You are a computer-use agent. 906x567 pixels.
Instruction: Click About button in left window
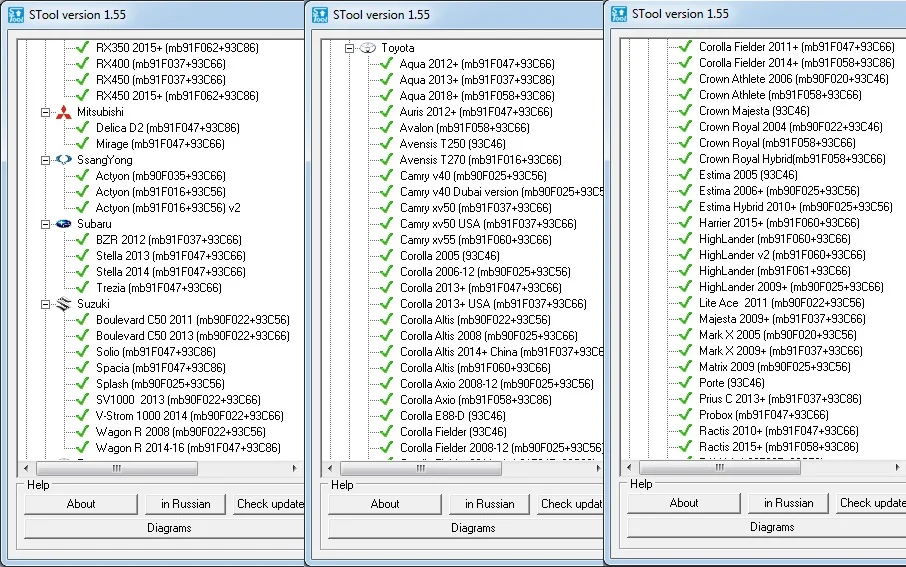pyautogui.click(x=81, y=504)
